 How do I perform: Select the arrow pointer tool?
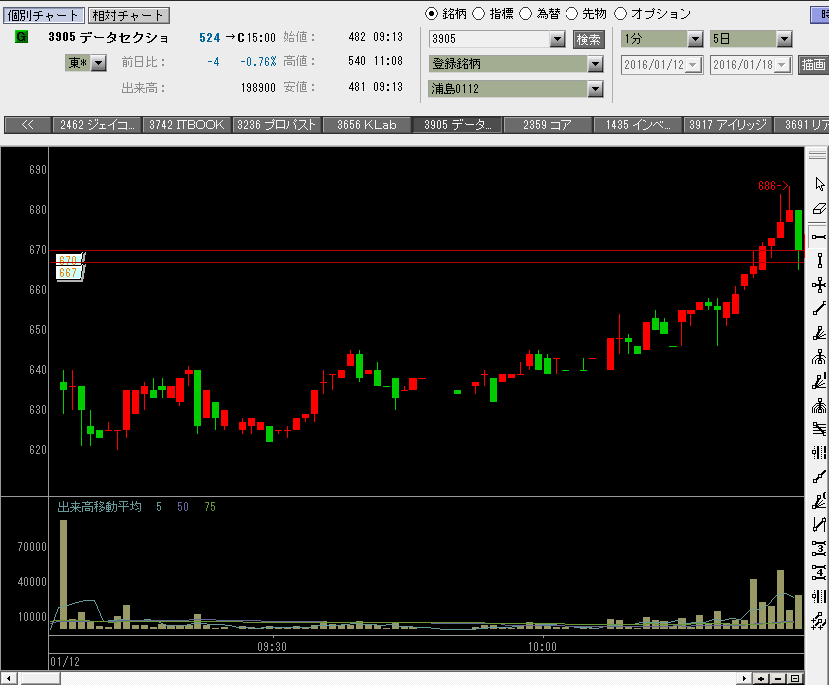(819, 184)
